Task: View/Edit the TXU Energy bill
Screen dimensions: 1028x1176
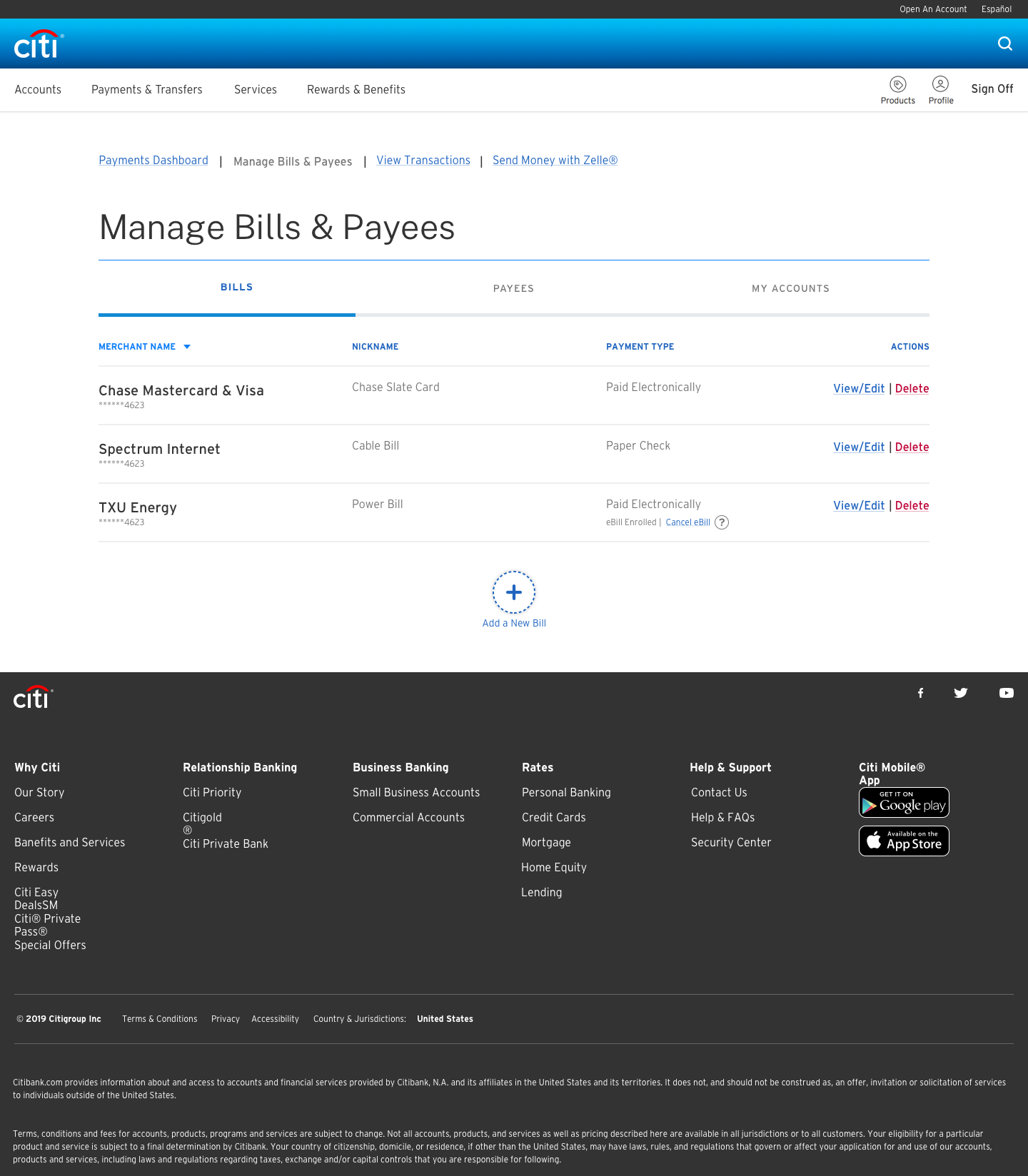Action: coord(859,505)
